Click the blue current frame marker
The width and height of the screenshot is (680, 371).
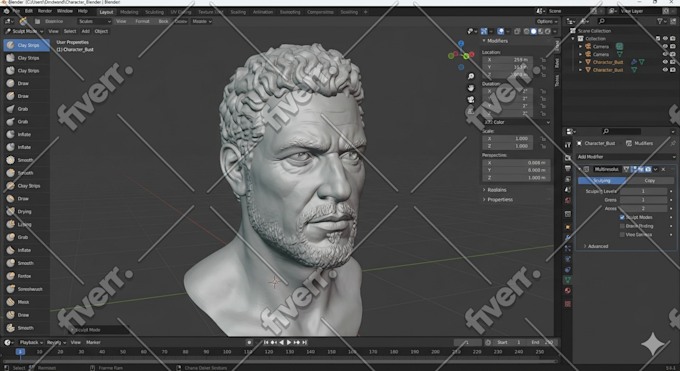[x=20, y=352]
